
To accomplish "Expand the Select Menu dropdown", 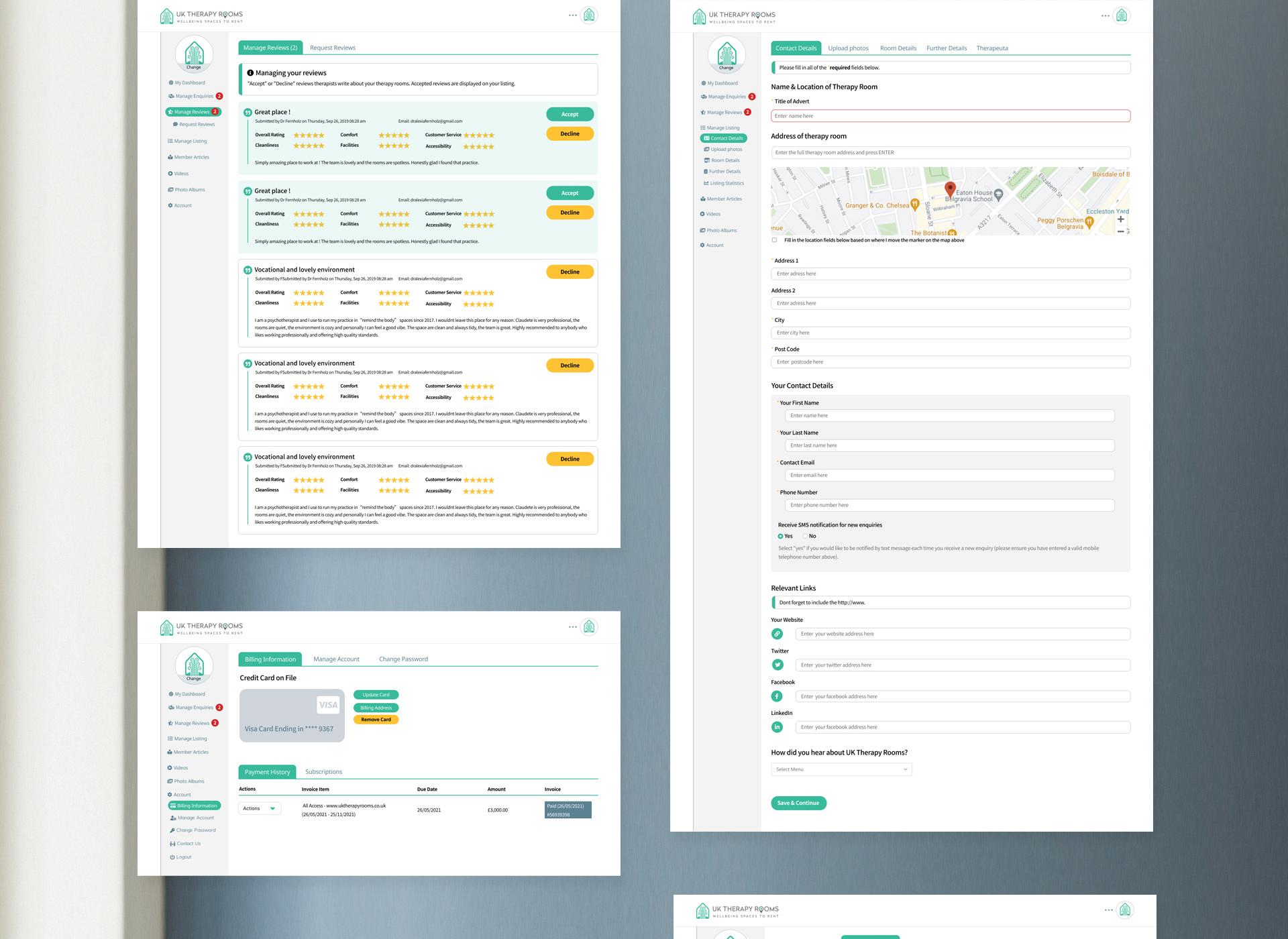I will (x=841, y=769).
